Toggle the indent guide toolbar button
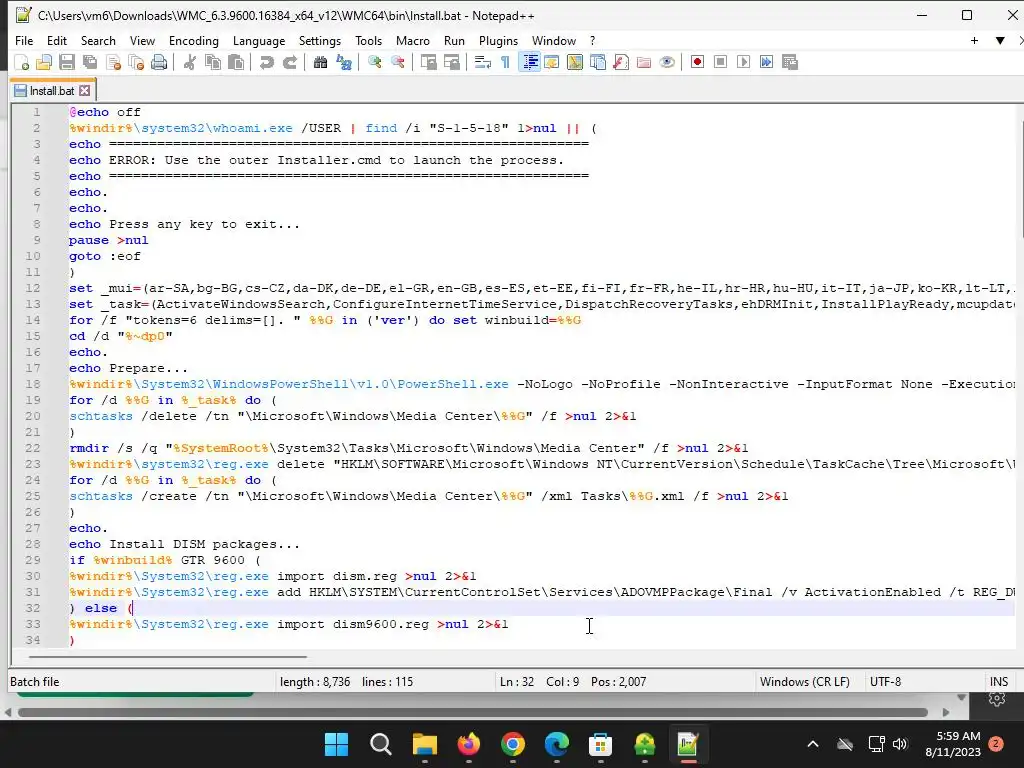This screenshot has height=768, width=1024. pos(530,62)
